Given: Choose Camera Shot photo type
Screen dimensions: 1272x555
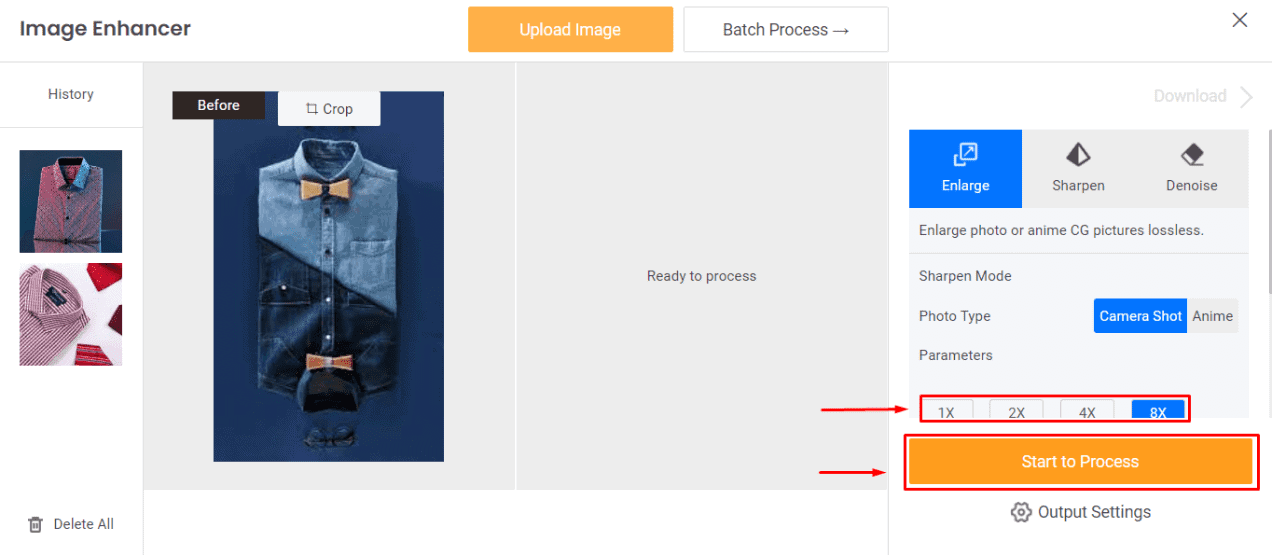Looking at the screenshot, I should coord(1140,316).
